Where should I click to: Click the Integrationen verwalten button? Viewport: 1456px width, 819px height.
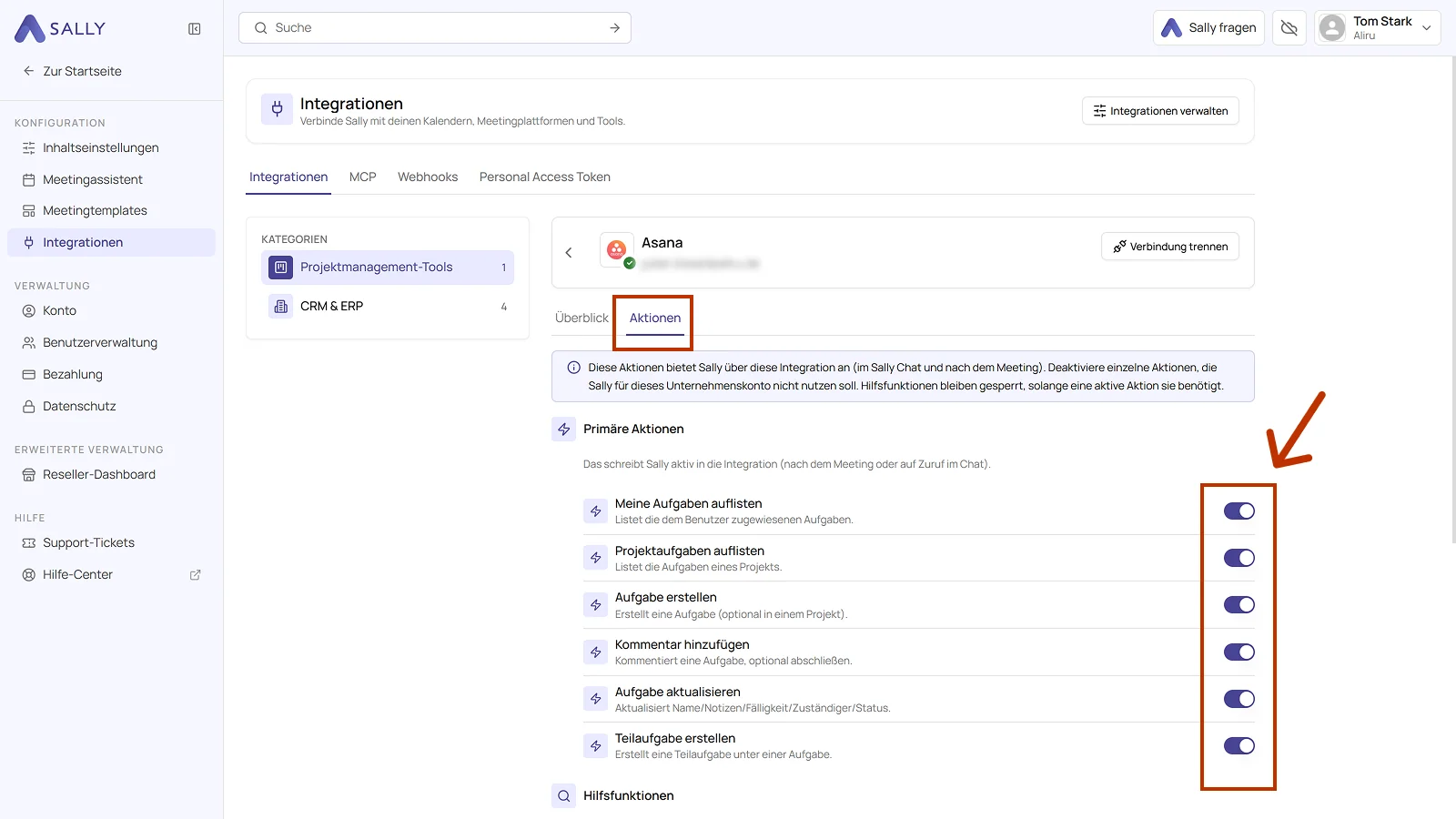[x=1160, y=111]
